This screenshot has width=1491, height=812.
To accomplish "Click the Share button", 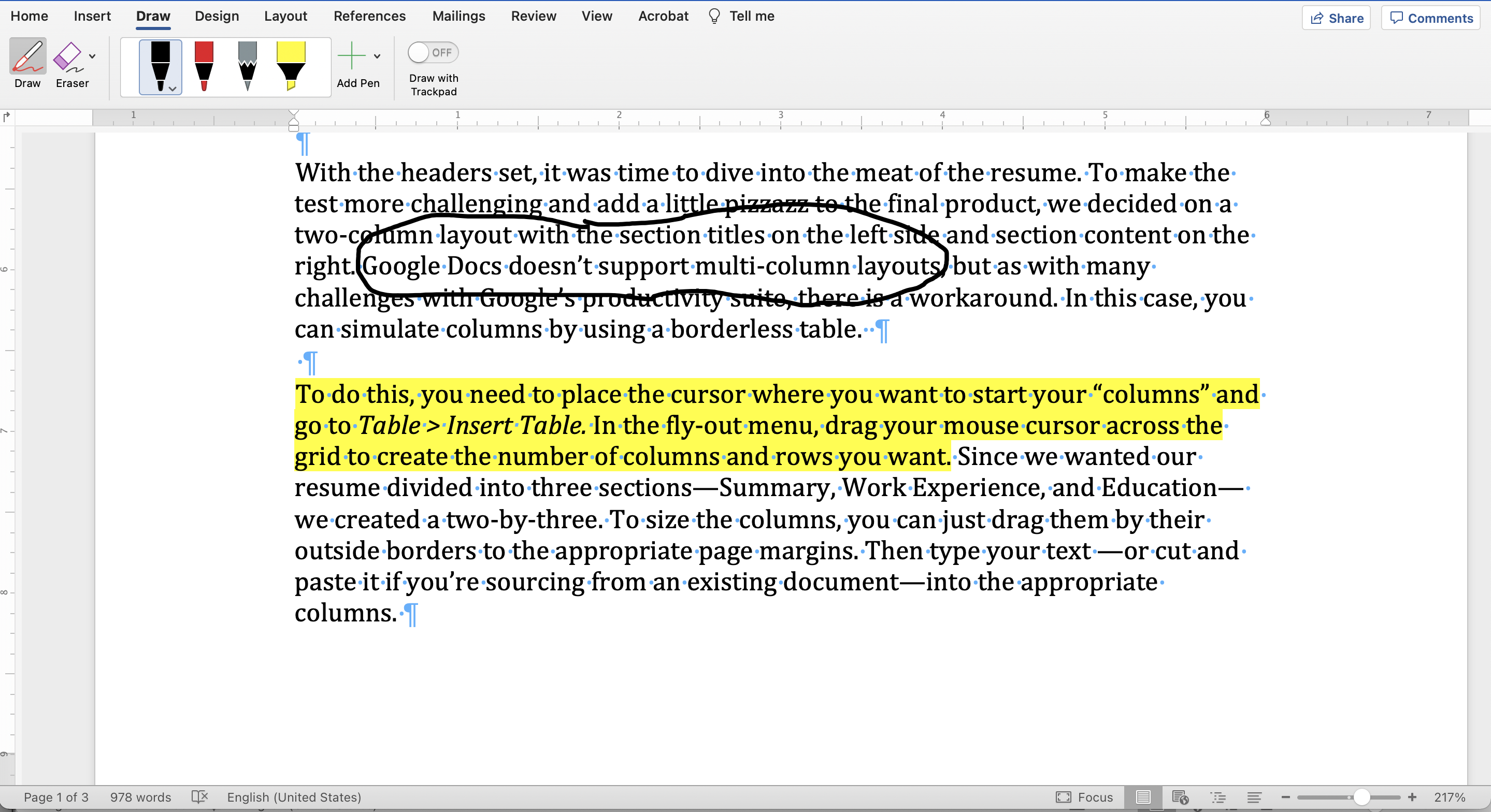I will [x=1336, y=18].
